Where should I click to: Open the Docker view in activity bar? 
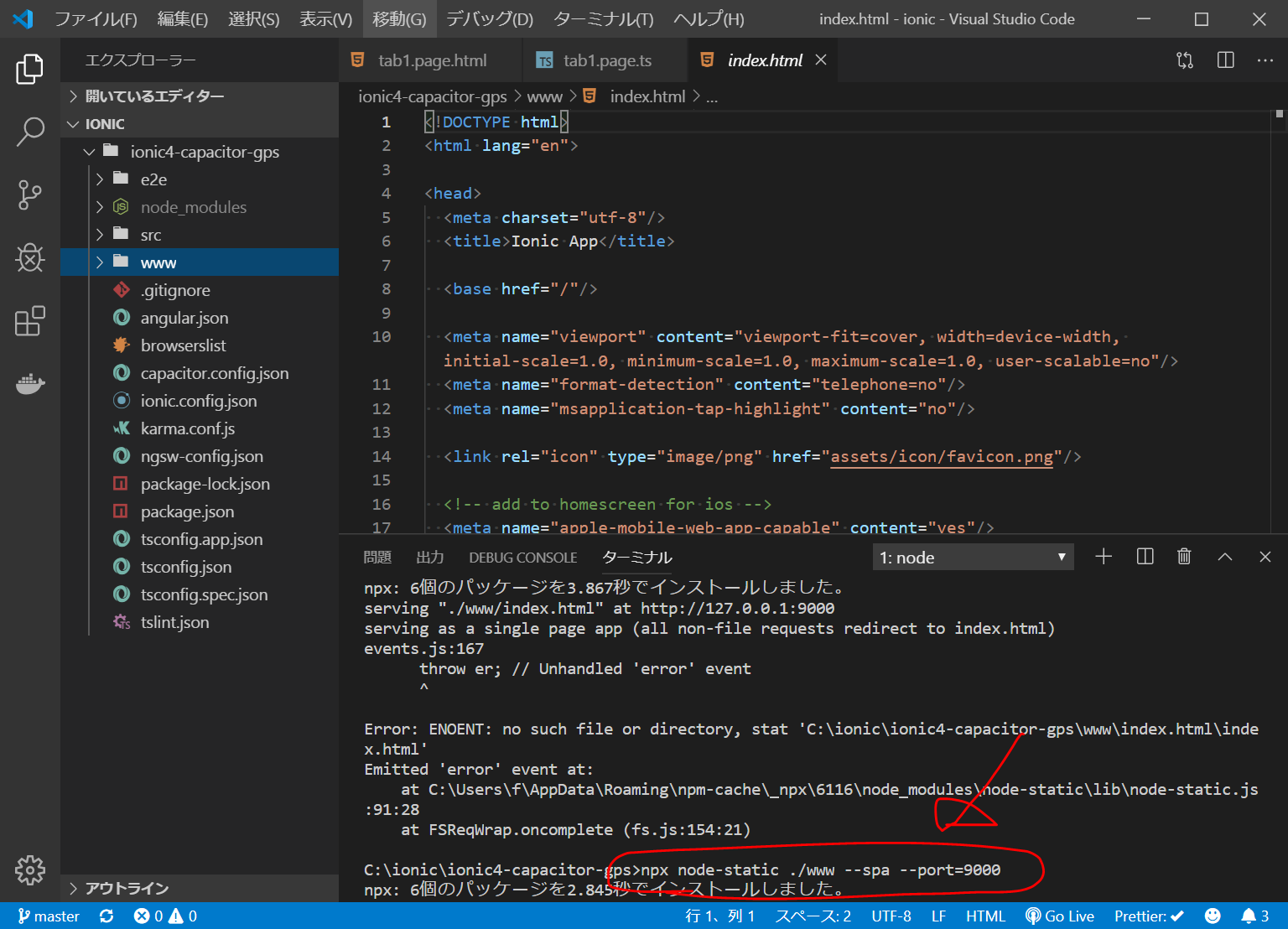pos(30,385)
